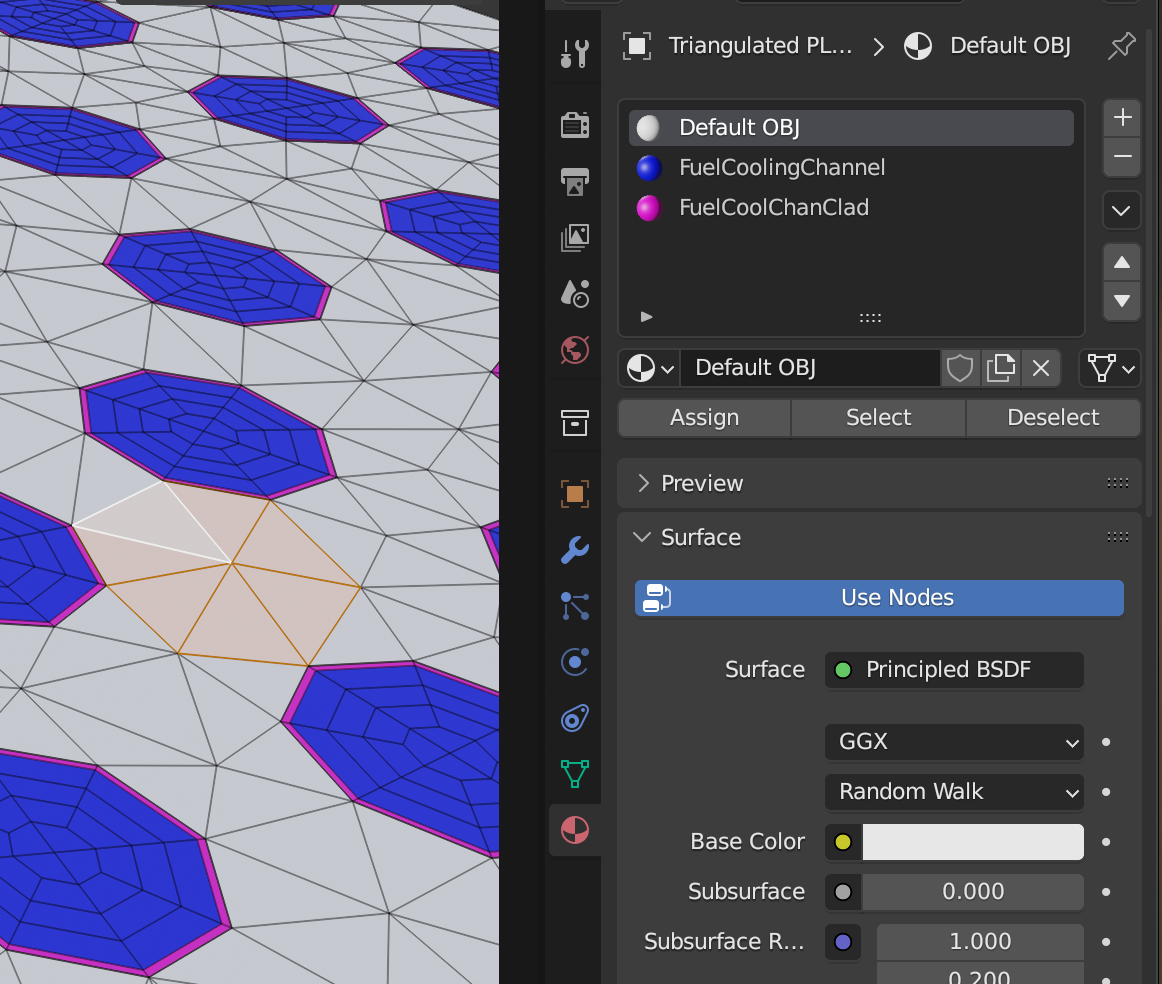The width and height of the screenshot is (1162, 984).
Task: Animate Base Color via its keyframe dot
Action: tap(1106, 842)
